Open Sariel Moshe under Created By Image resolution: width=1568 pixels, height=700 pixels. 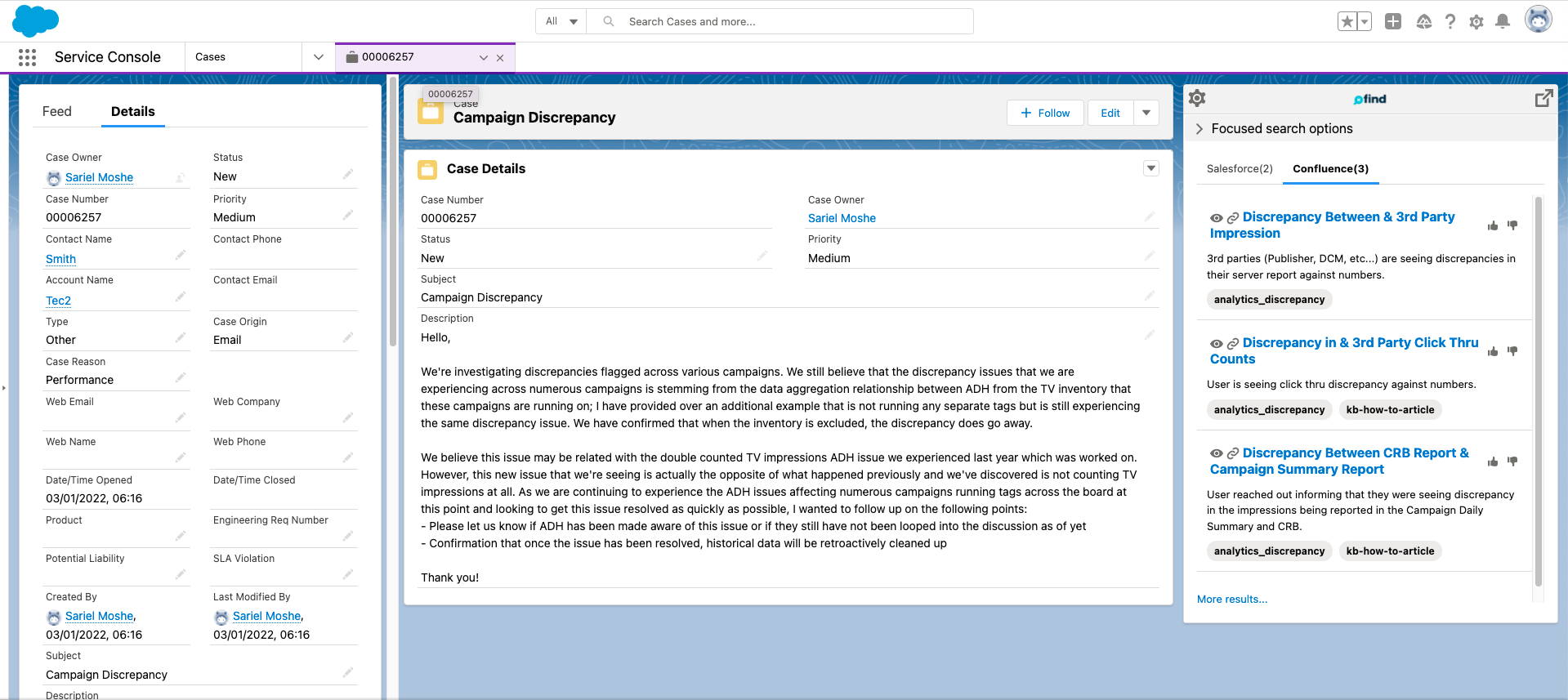tap(99, 616)
